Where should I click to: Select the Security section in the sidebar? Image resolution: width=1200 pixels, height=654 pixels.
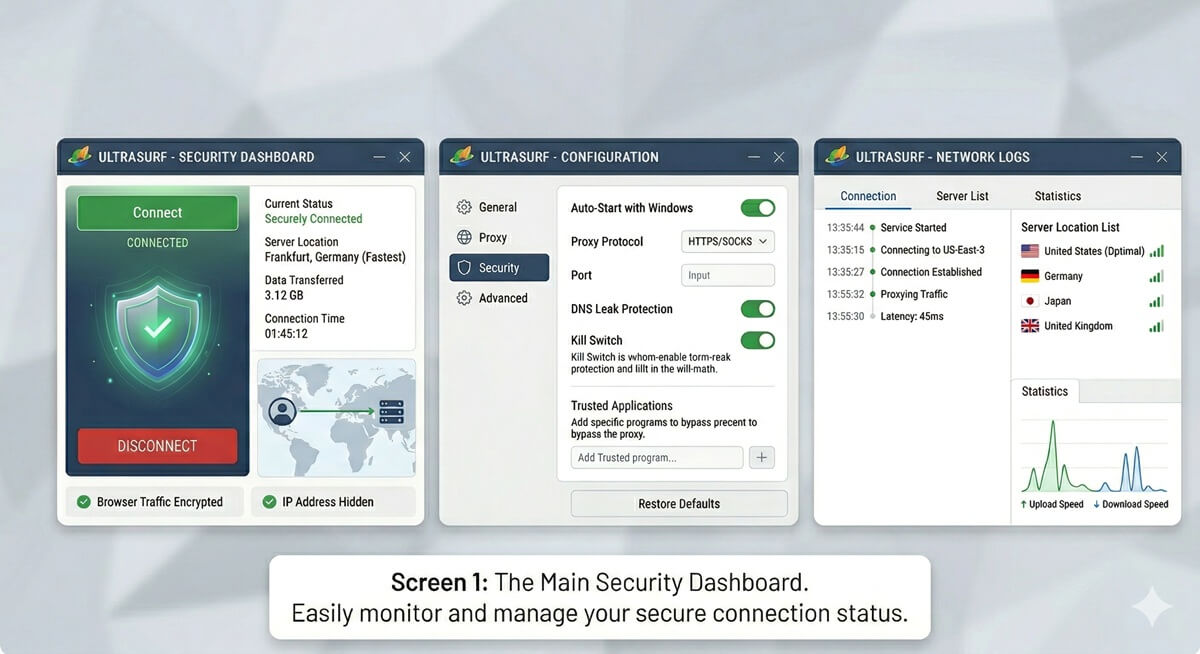[499, 268]
